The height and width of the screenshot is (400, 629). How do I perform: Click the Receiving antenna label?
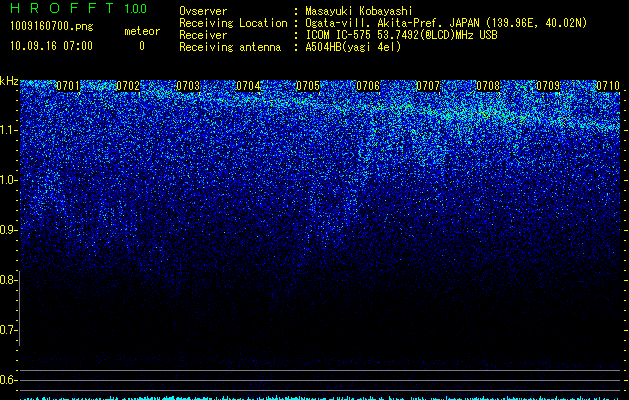pos(230,47)
